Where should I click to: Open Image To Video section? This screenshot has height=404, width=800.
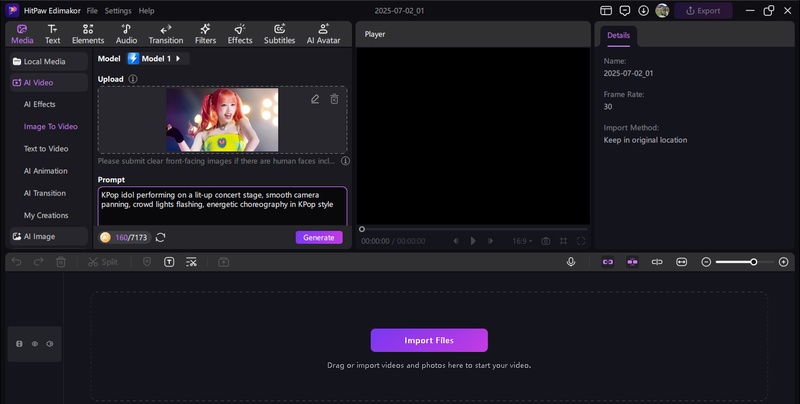(x=51, y=127)
